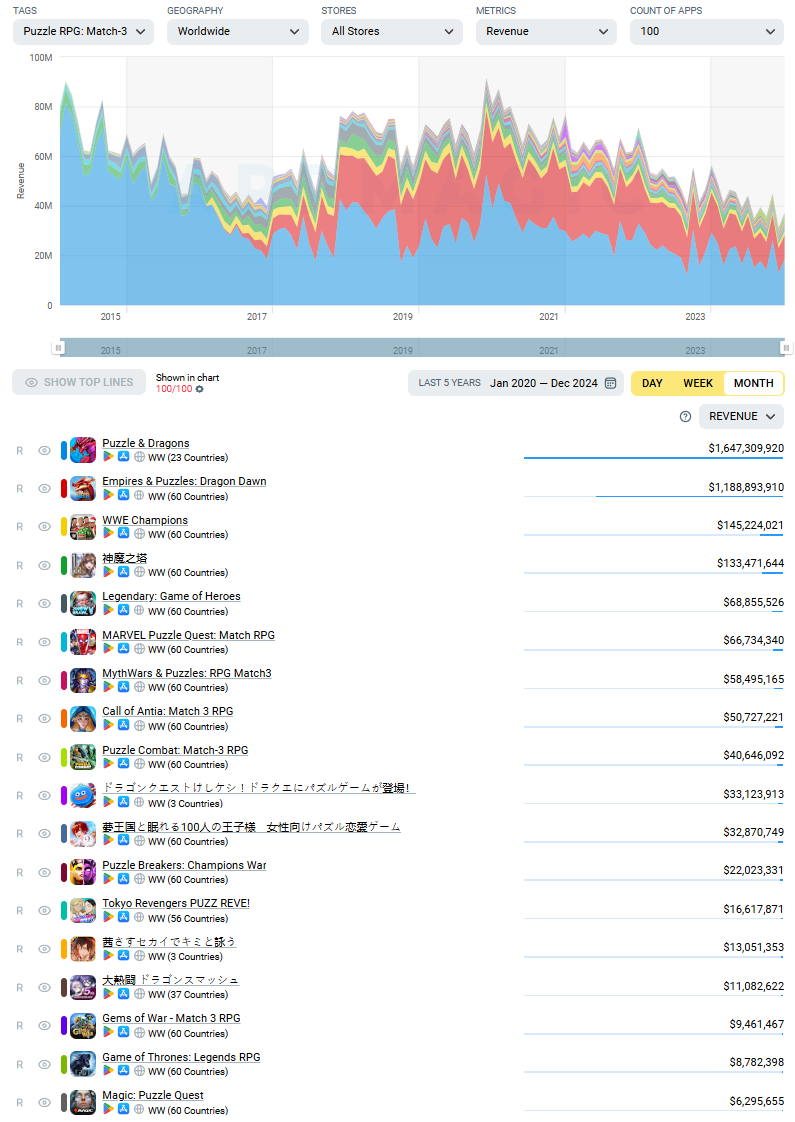Open the Puzzle Combat app icon

(x=82, y=757)
